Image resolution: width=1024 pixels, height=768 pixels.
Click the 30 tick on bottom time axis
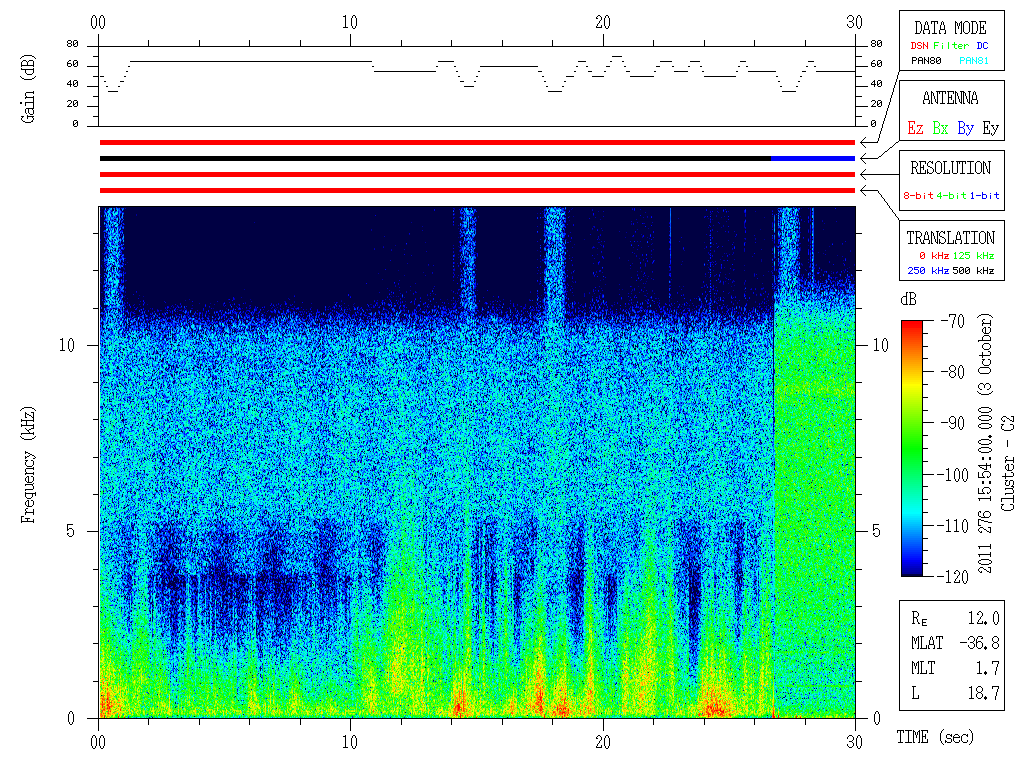[x=854, y=742]
